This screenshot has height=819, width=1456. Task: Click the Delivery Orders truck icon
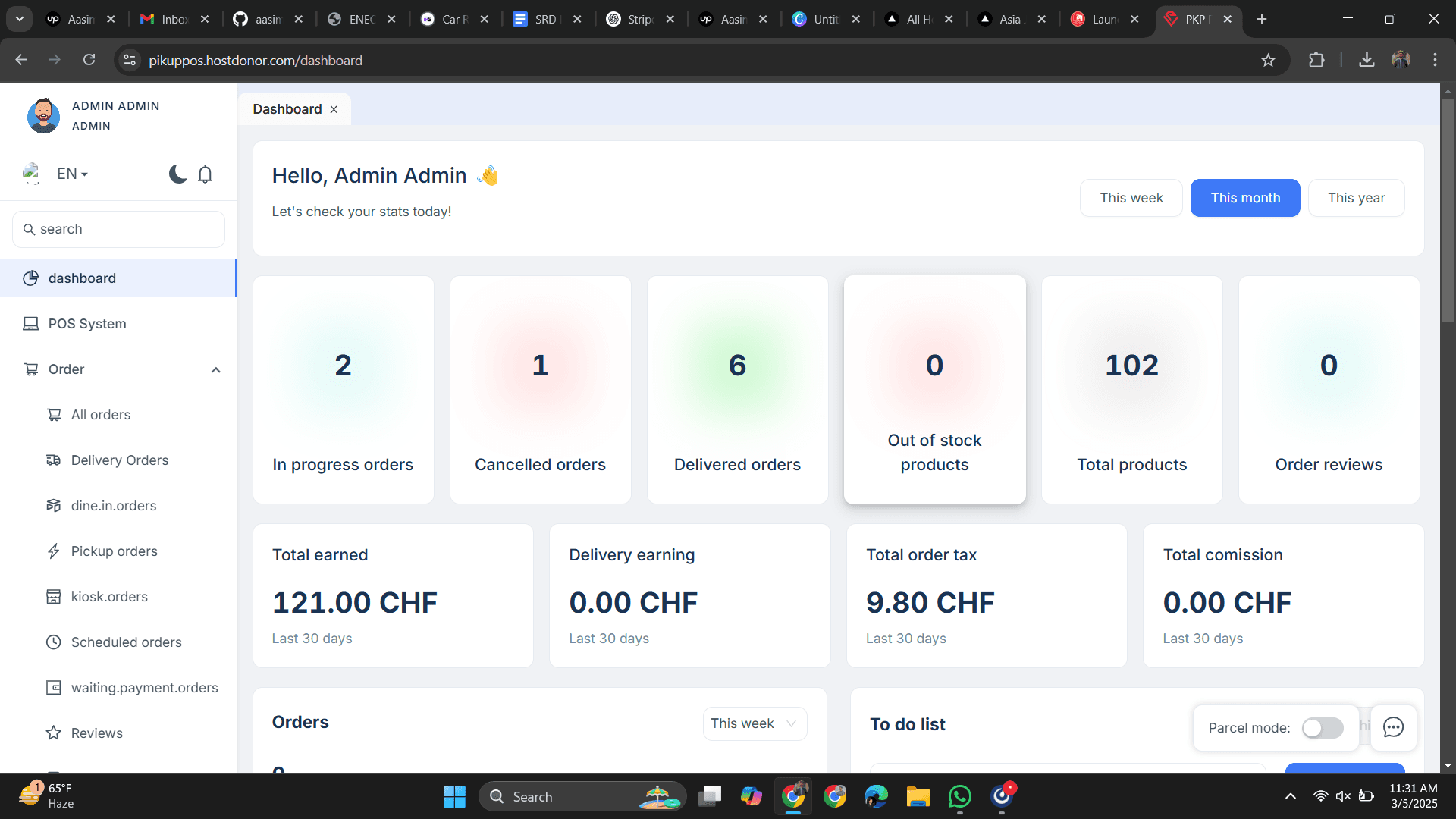53,460
